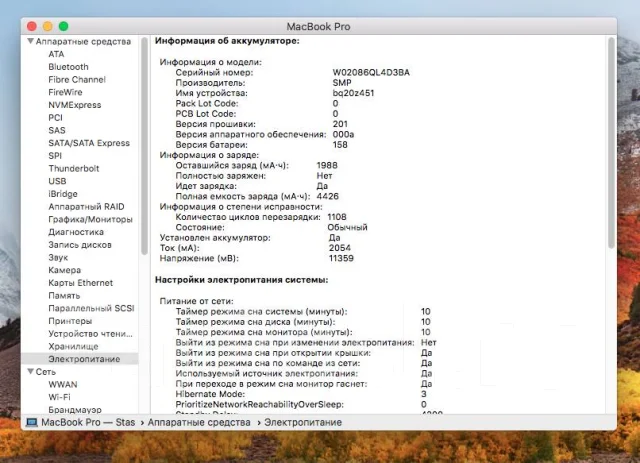
Task: Click PrioritizeNetworkReachabilityOverSleep label
Action: pos(260,405)
